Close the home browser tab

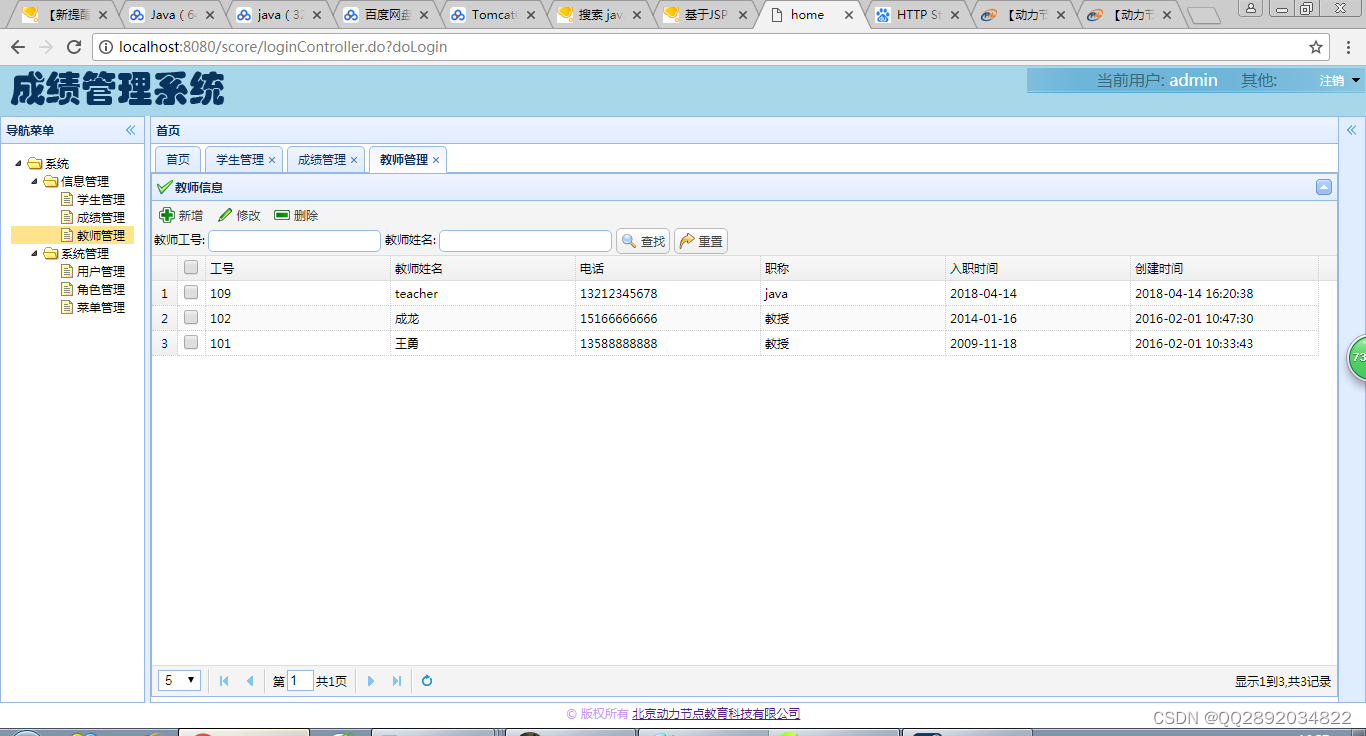(849, 15)
